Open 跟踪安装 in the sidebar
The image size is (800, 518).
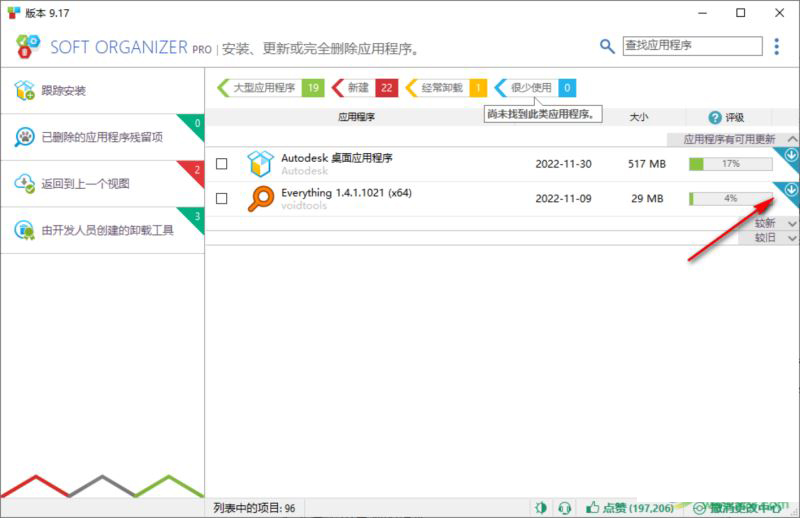coord(102,90)
